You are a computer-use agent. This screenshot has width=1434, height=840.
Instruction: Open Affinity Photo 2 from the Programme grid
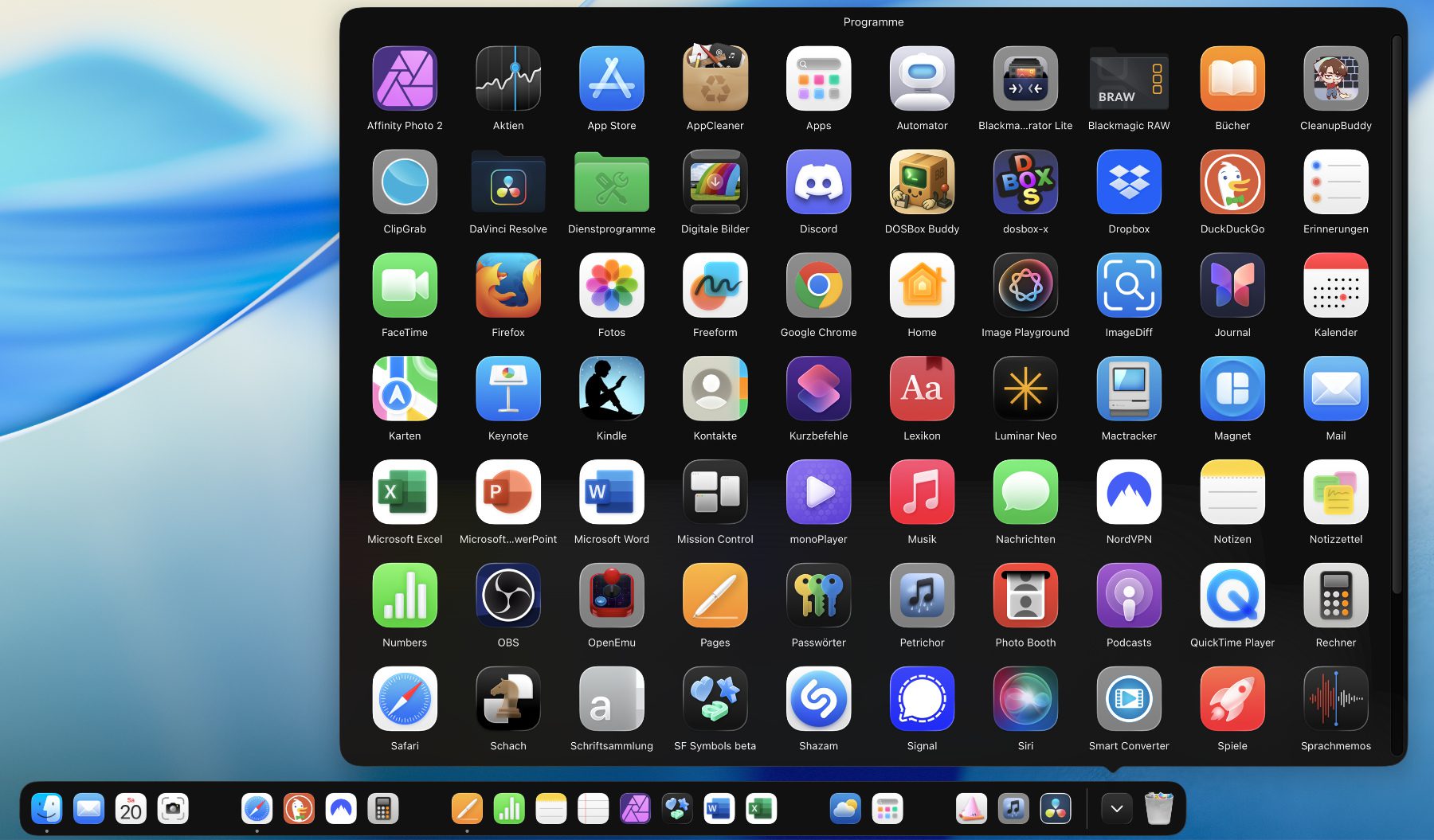pyautogui.click(x=405, y=79)
